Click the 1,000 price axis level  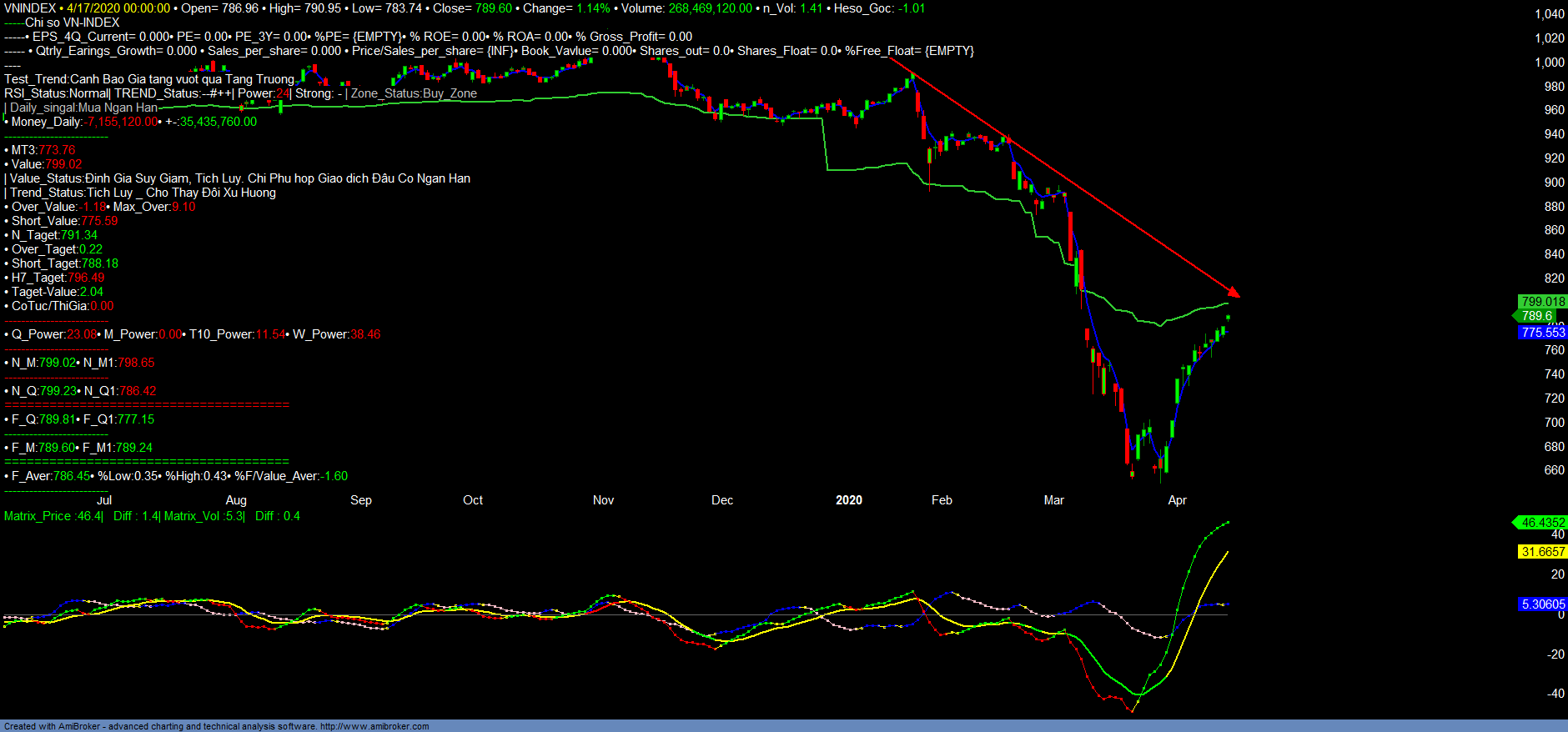(1549, 63)
